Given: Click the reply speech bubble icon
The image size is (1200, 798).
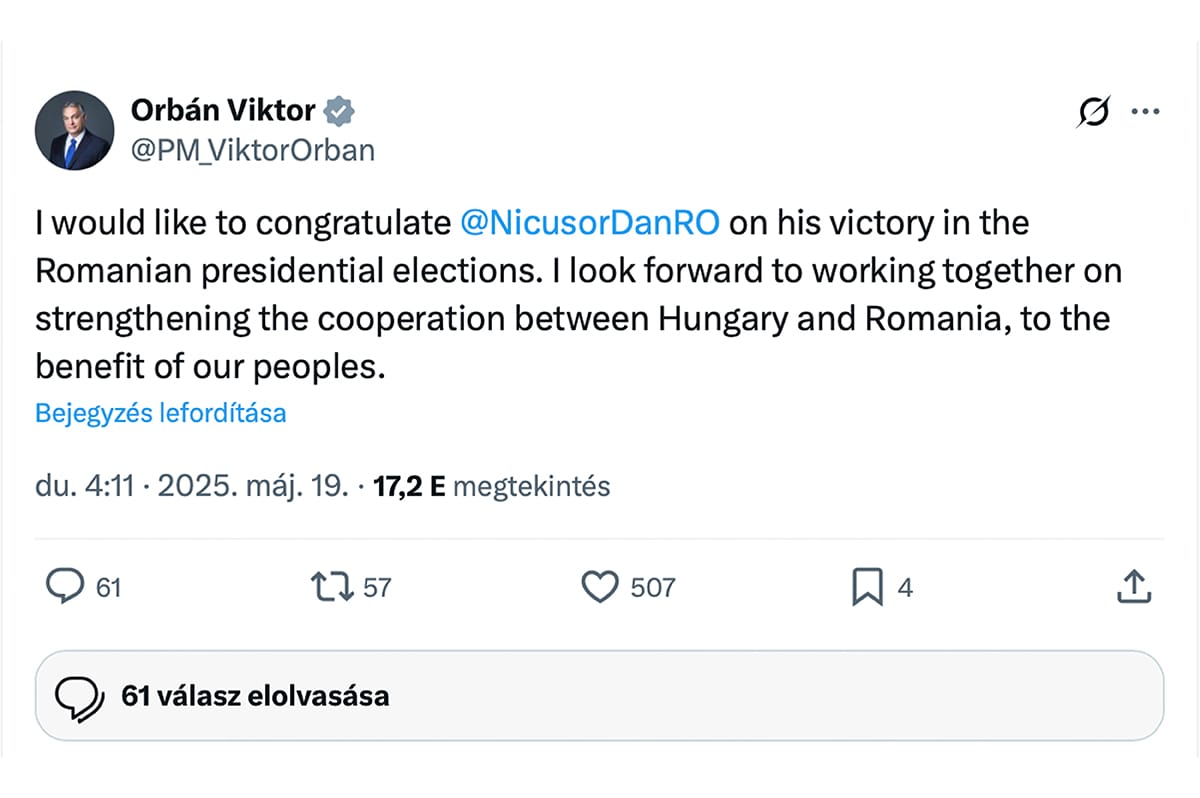Looking at the screenshot, I should [65, 587].
